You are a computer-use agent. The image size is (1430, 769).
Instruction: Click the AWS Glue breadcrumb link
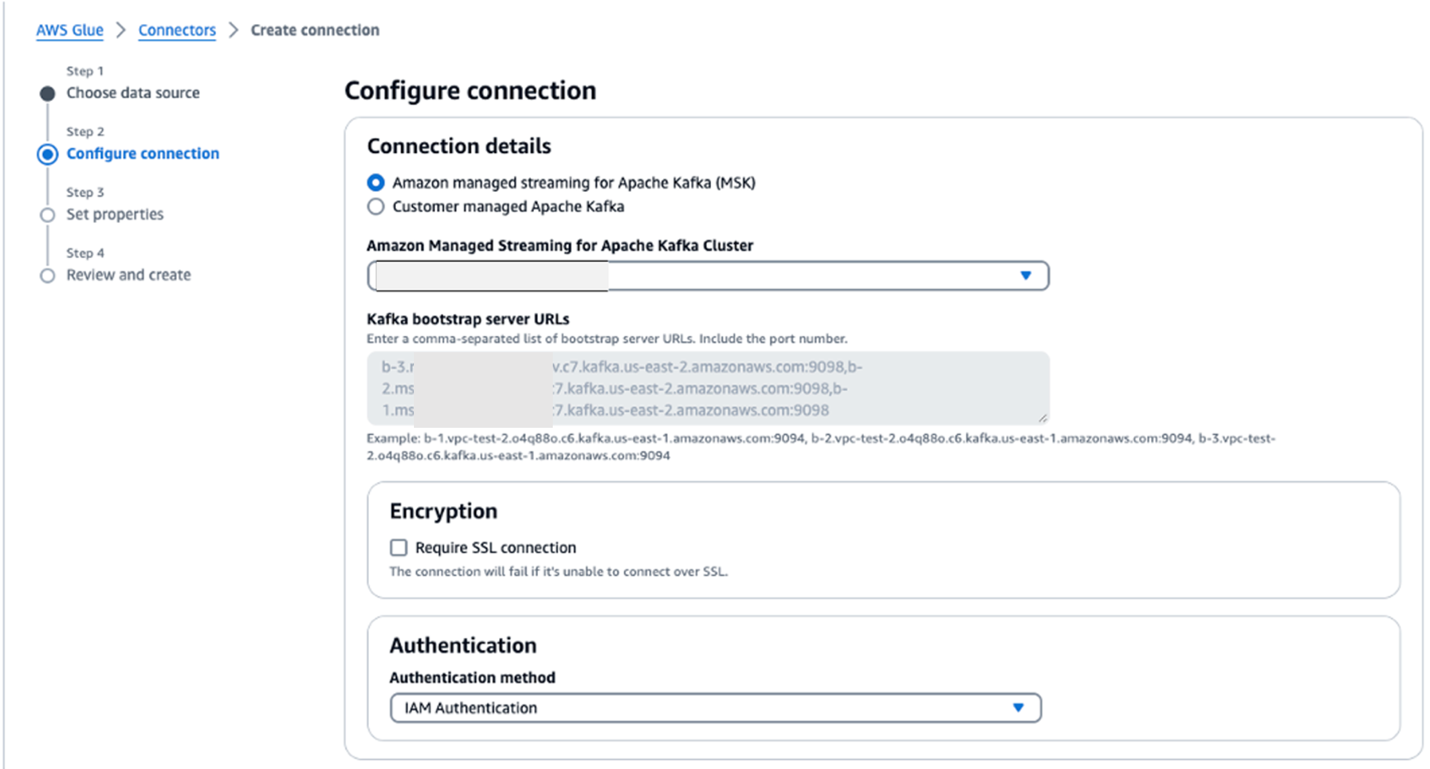click(x=70, y=30)
